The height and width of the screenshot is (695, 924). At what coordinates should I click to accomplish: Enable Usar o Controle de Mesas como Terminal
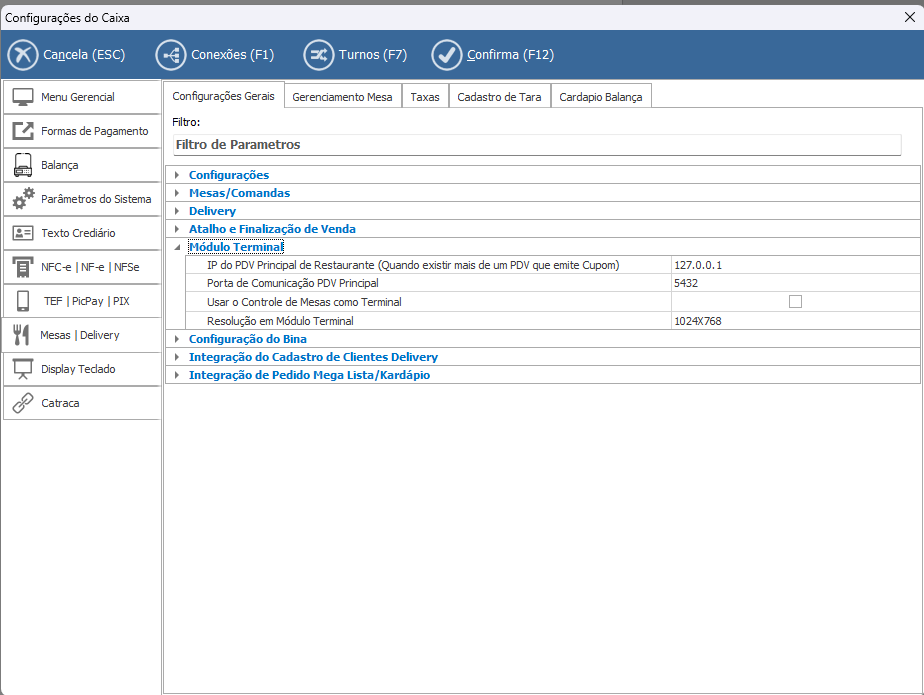[x=795, y=302]
